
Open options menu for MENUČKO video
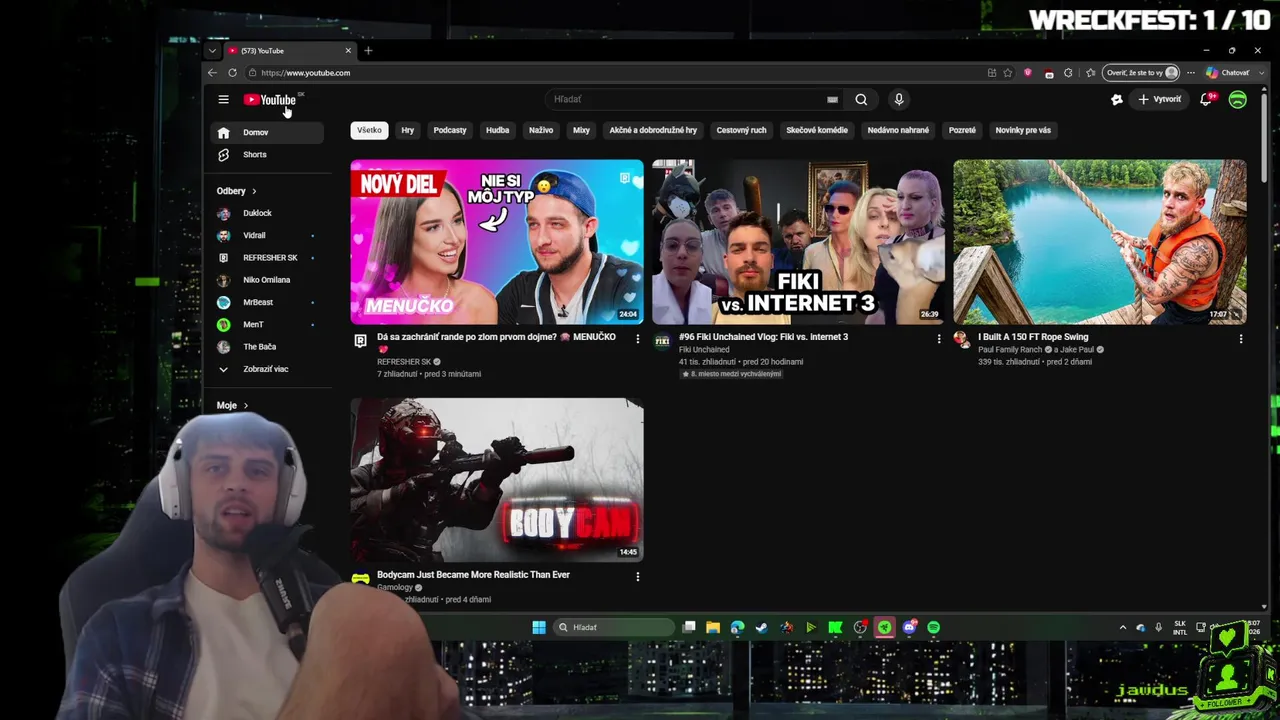pos(637,339)
